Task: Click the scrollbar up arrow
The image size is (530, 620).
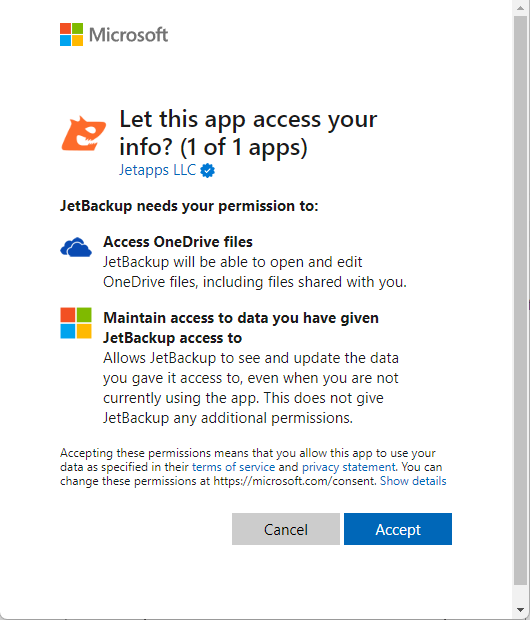Action: 521,8
